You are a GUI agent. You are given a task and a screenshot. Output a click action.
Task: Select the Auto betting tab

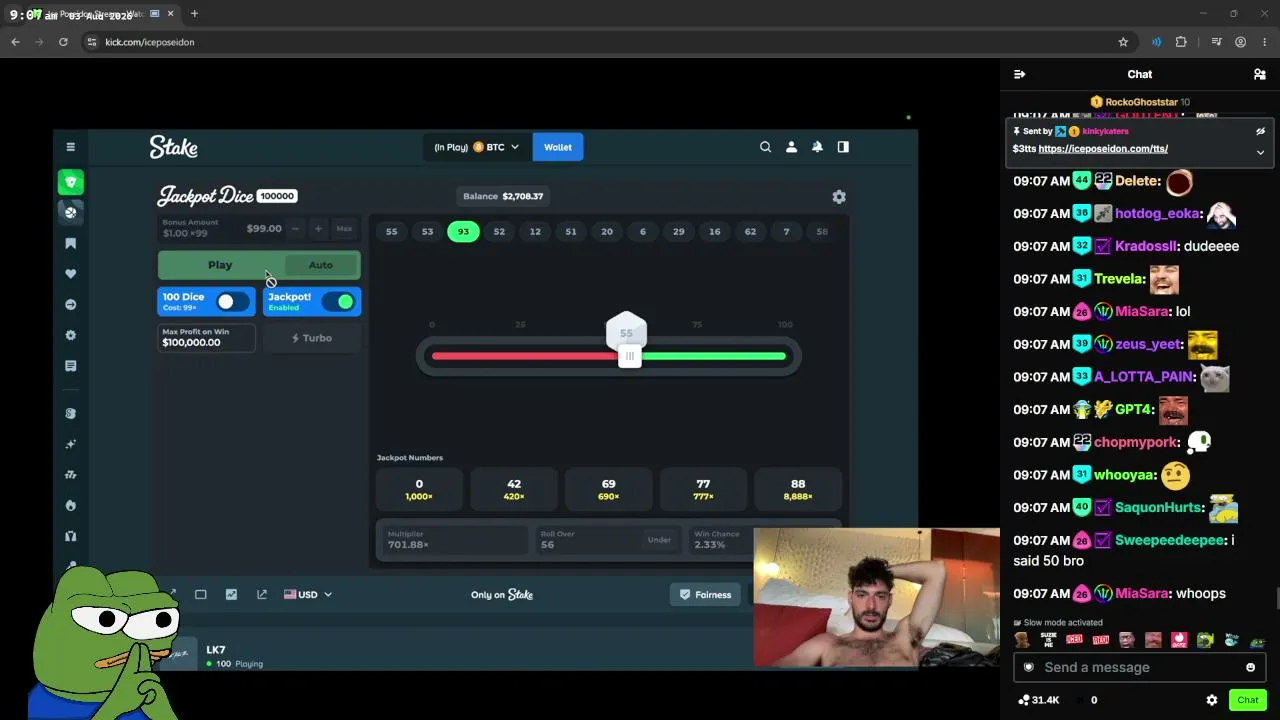pos(321,265)
